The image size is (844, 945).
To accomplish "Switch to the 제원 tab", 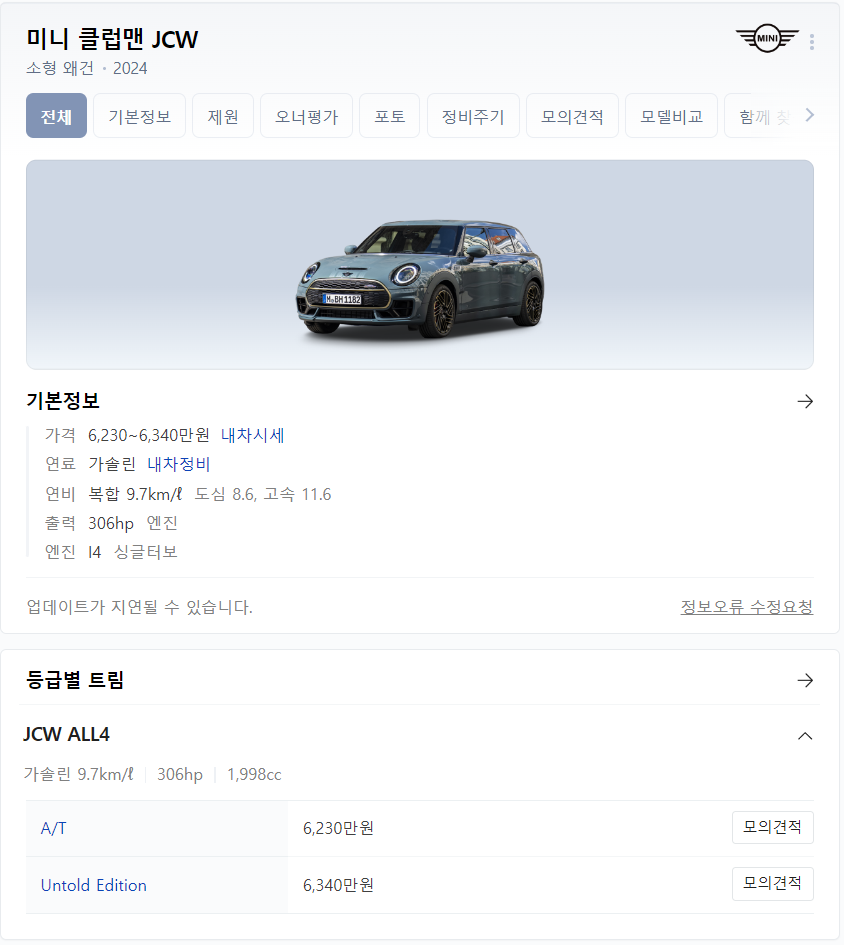I will click(223, 116).
